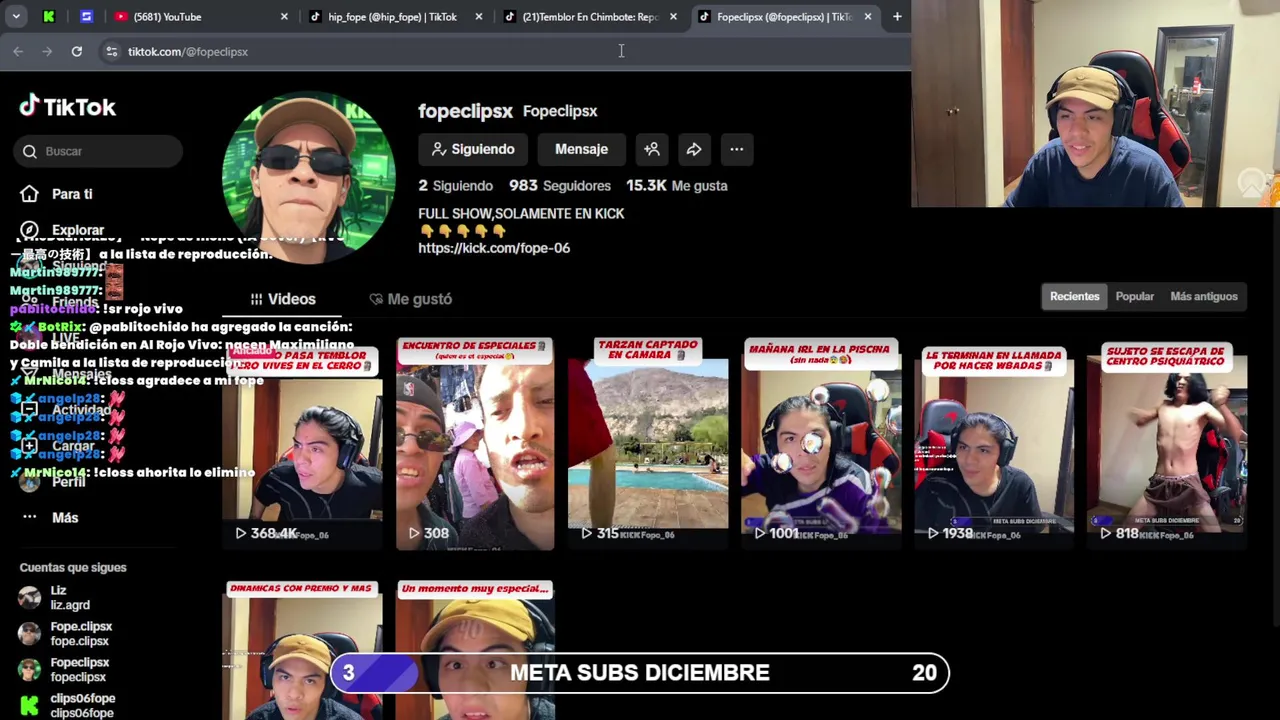Open the TikTok logo home link
The image size is (1280, 720).
67,106
